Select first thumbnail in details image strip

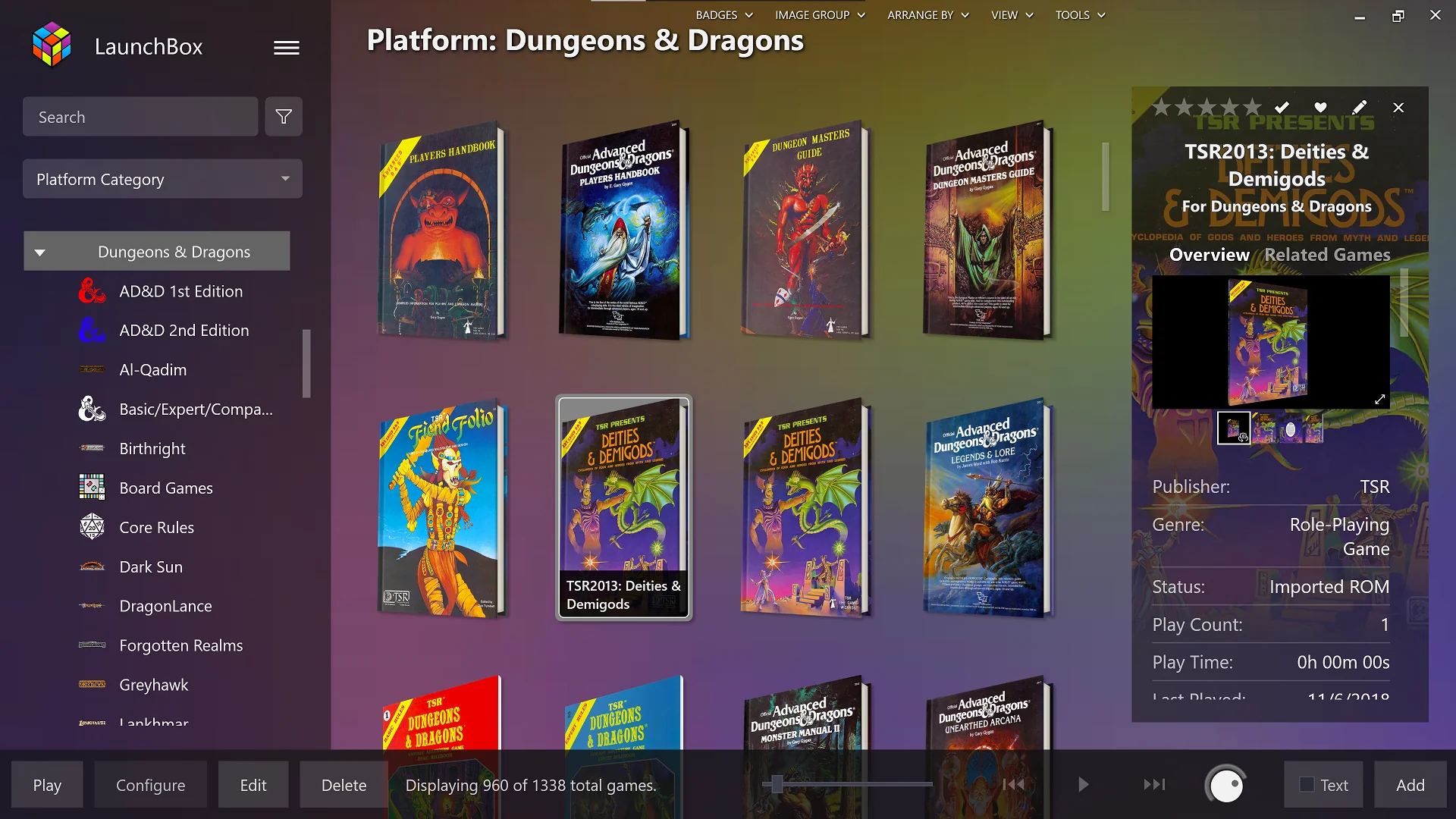(x=1234, y=428)
